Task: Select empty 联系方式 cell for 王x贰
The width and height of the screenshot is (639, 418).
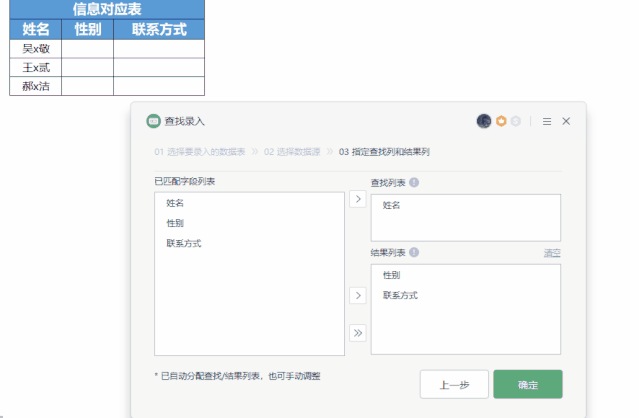Action: click(159, 68)
